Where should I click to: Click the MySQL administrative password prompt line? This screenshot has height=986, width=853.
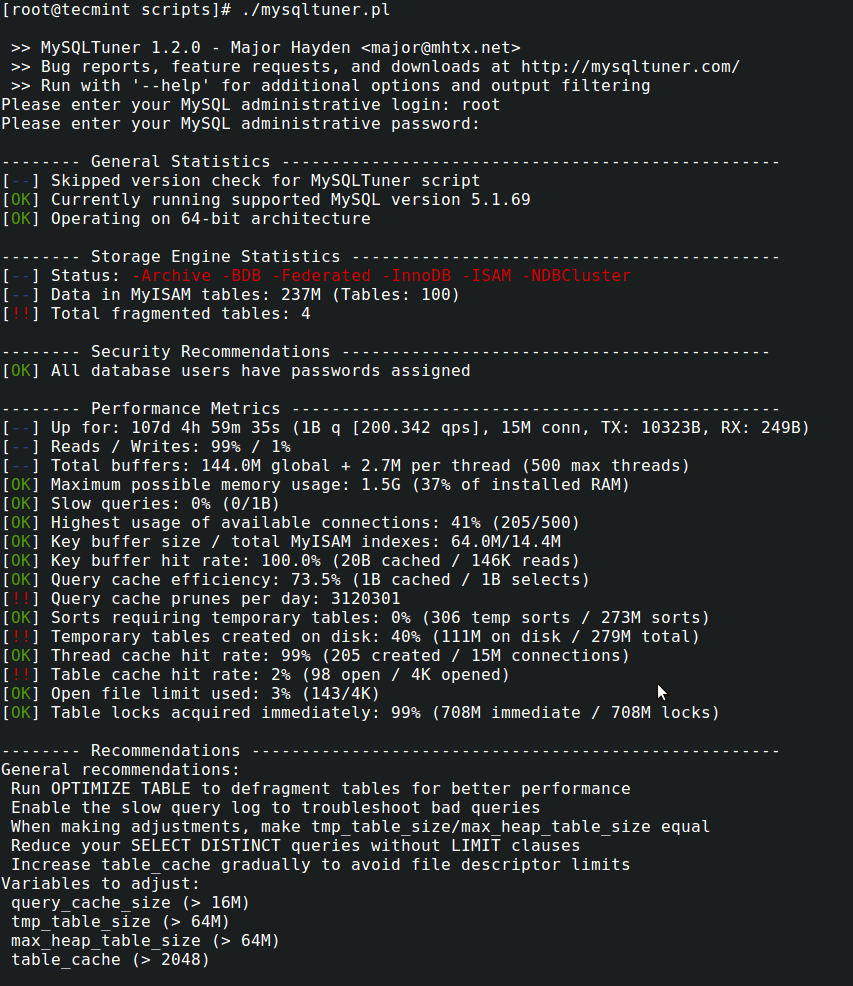[240, 124]
